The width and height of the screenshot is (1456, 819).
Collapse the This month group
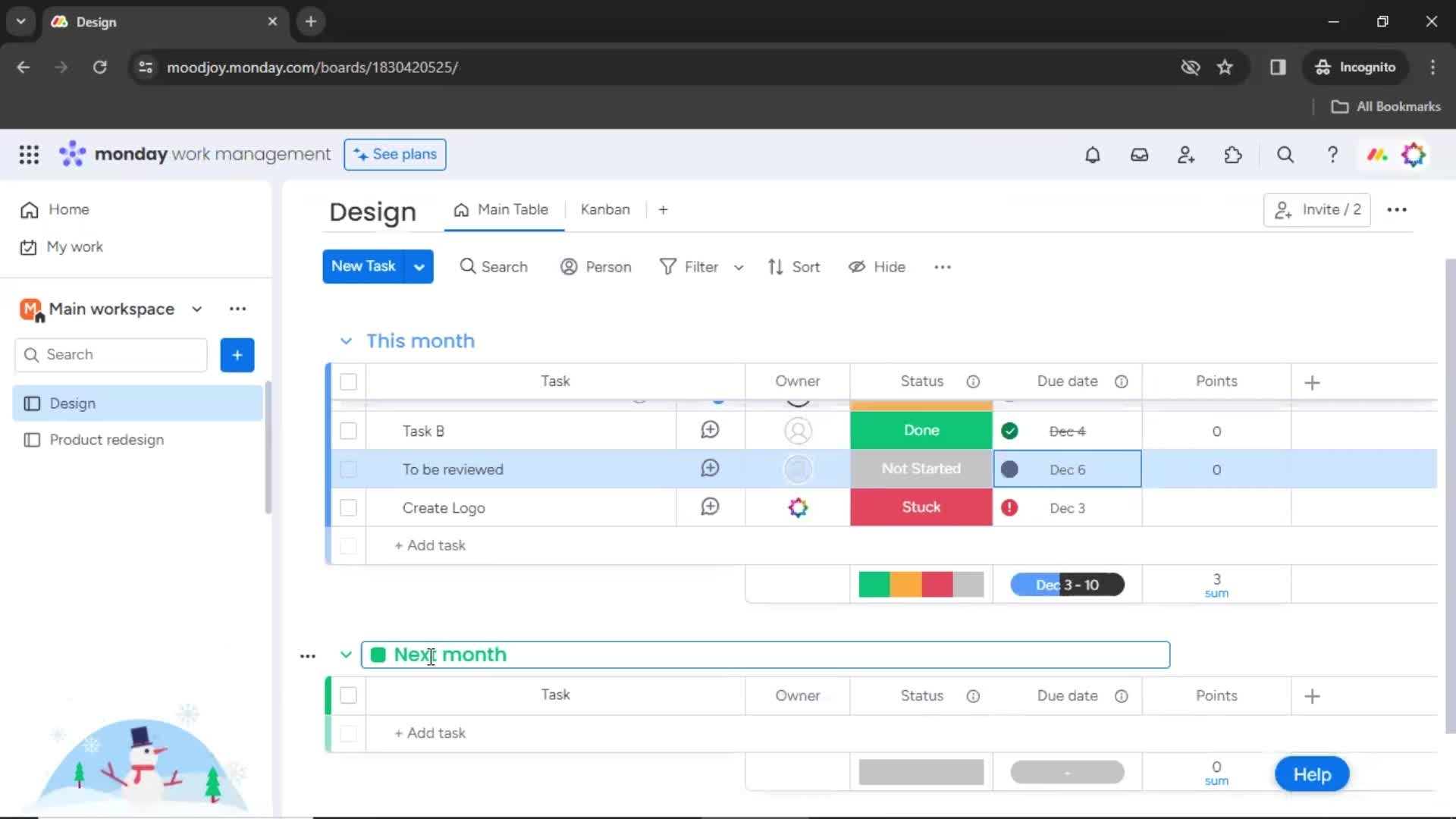click(x=347, y=341)
